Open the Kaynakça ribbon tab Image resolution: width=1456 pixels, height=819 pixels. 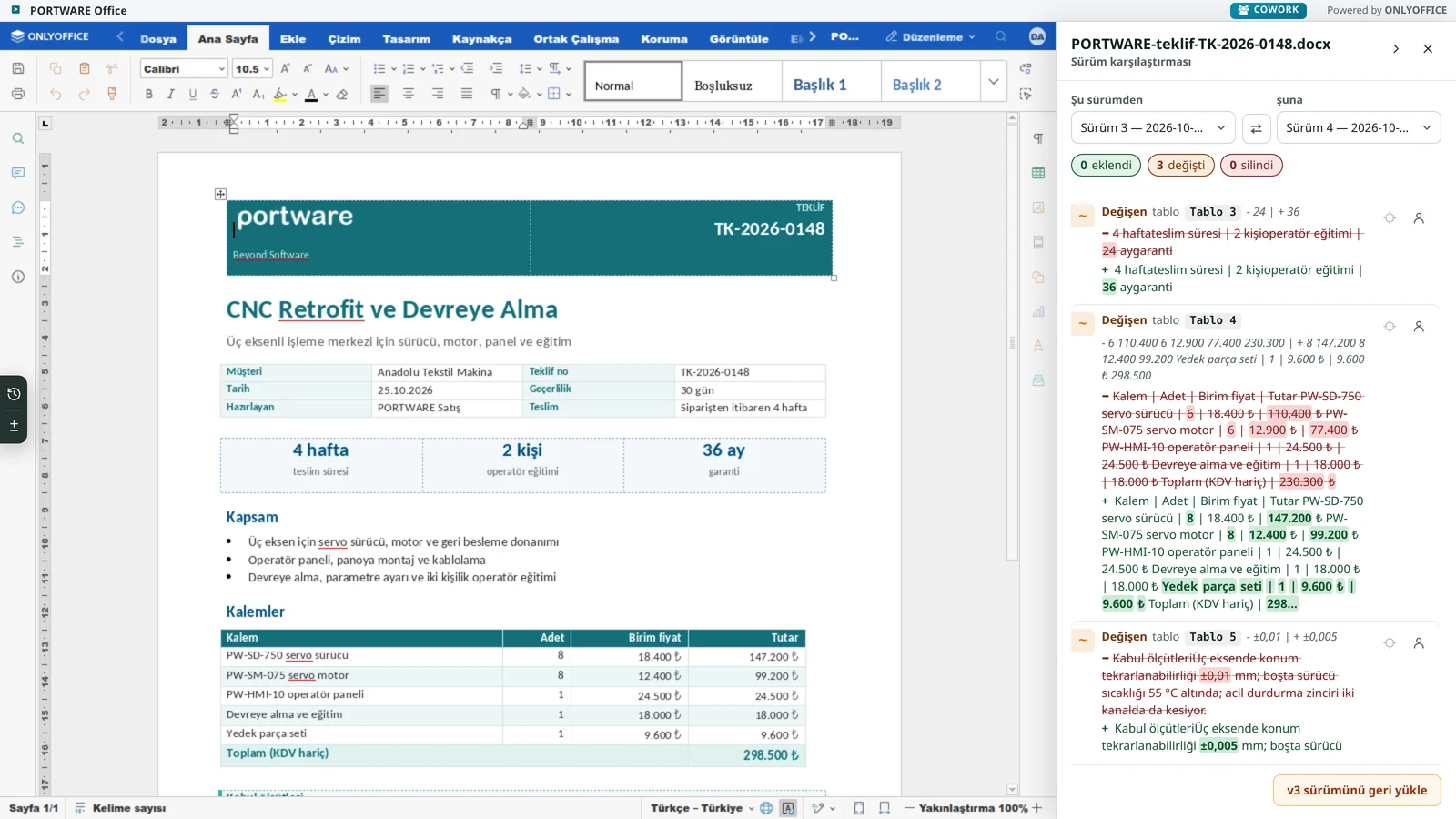click(x=481, y=39)
